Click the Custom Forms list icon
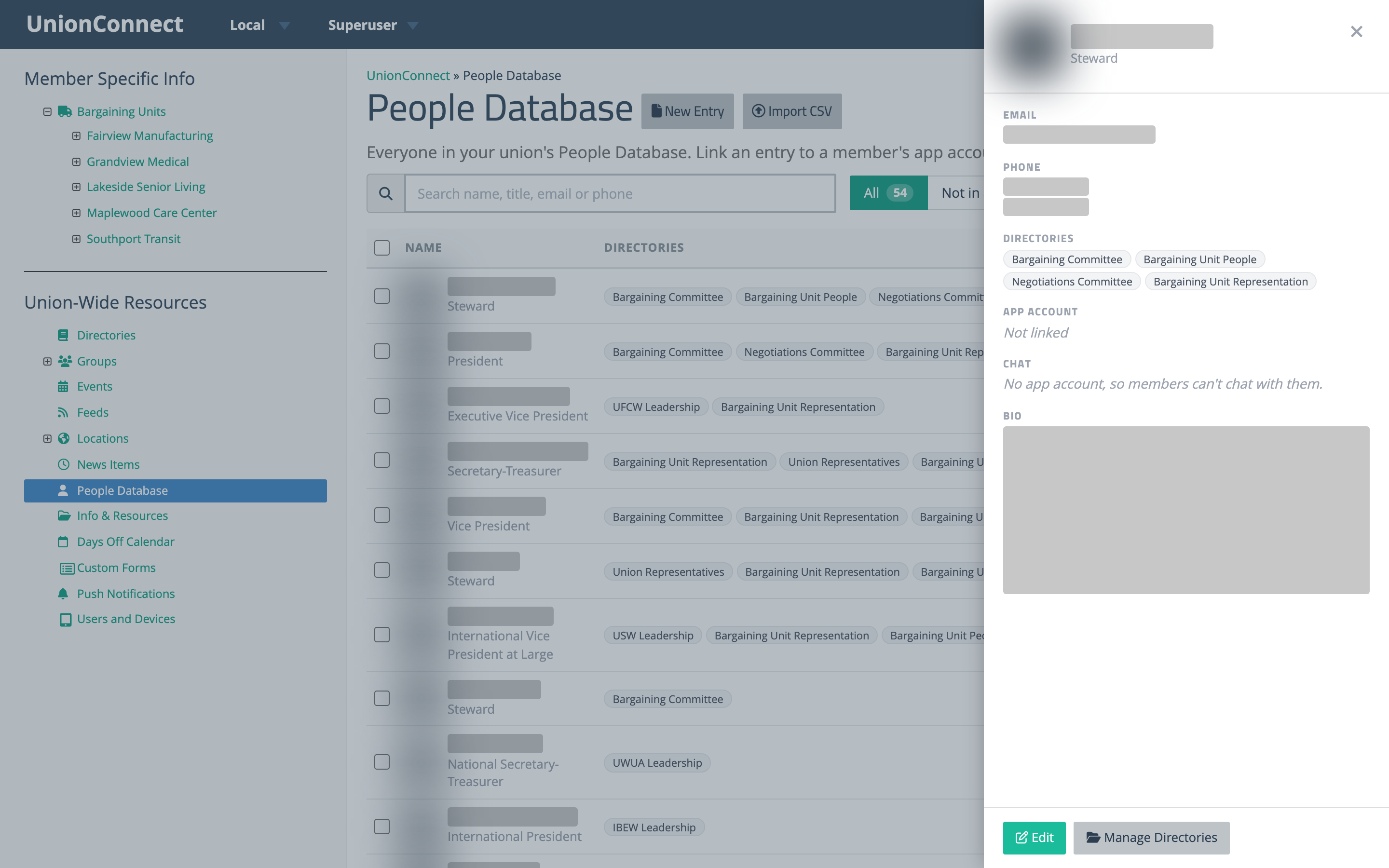This screenshot has width=1389, height=868. 67,569
